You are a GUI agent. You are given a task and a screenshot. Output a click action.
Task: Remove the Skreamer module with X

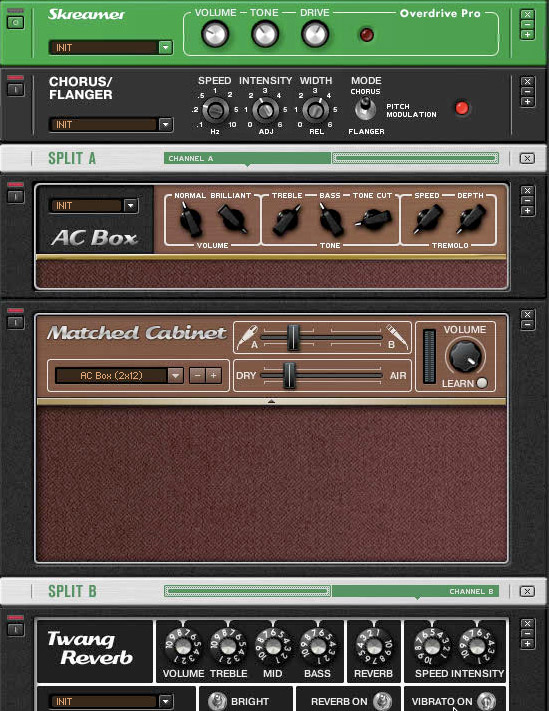[x=527, y=15]
